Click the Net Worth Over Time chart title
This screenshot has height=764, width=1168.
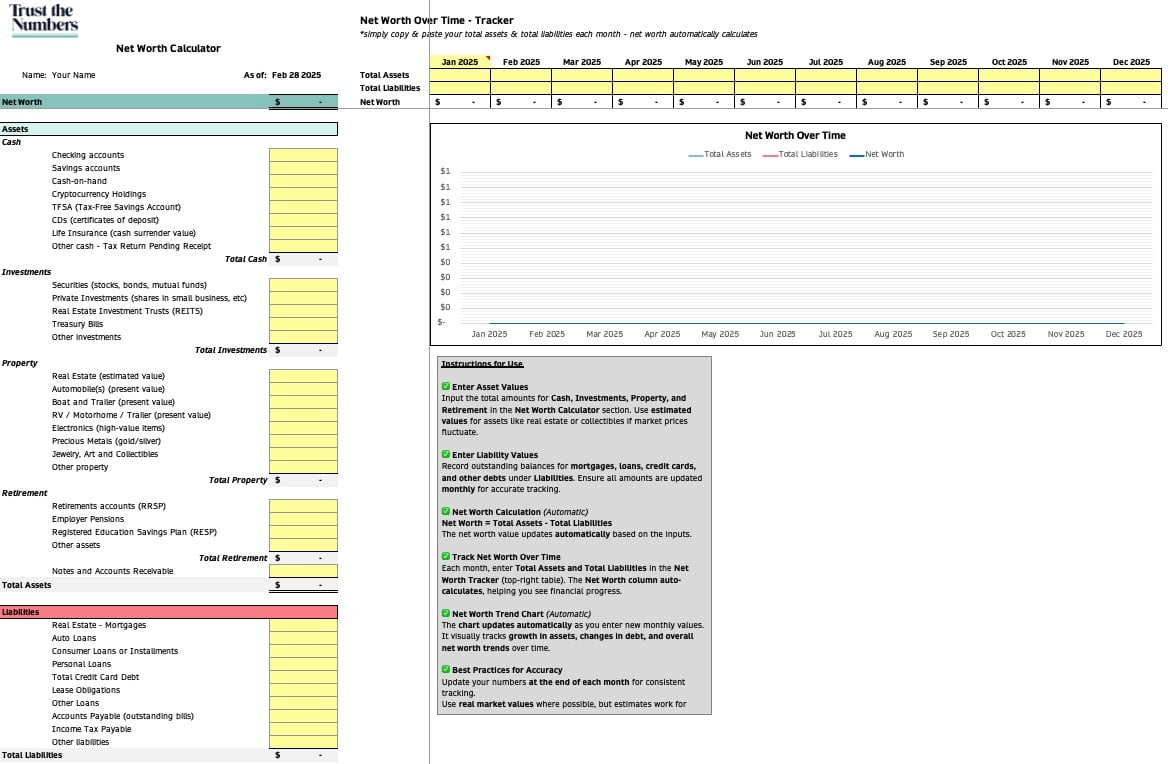point(795,136)
